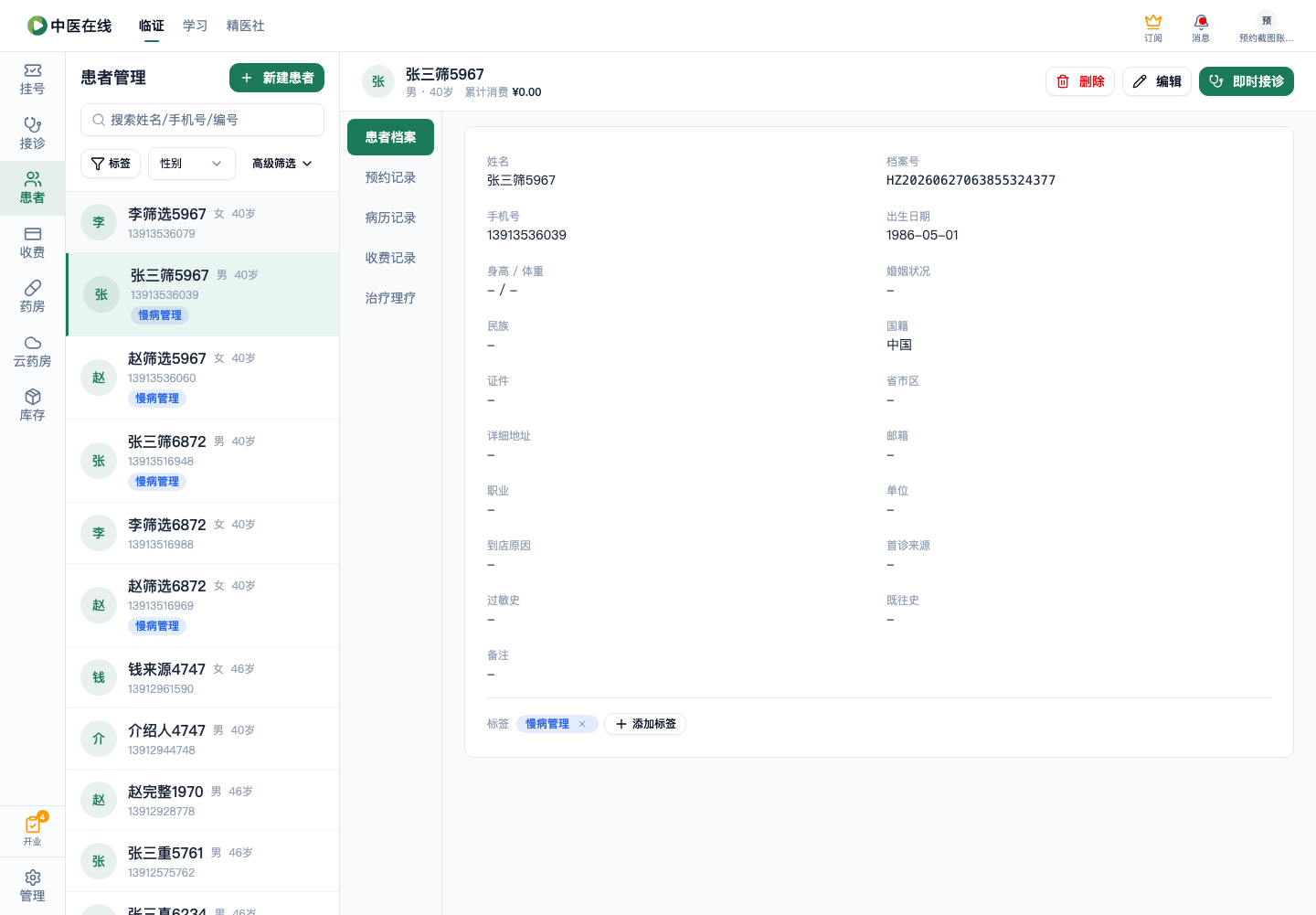Switch to the 精医社 top tab
Viewport: 1316px width, 915px height.
pyautogui.click(x=246, y=26)
